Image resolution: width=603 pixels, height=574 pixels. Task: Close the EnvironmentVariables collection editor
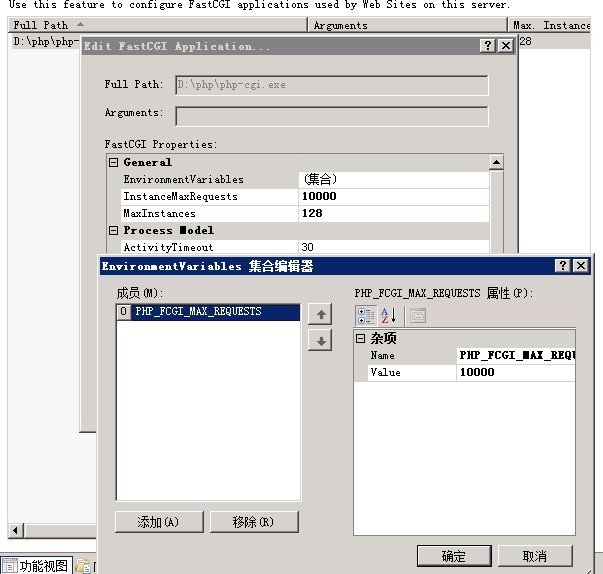580,266
